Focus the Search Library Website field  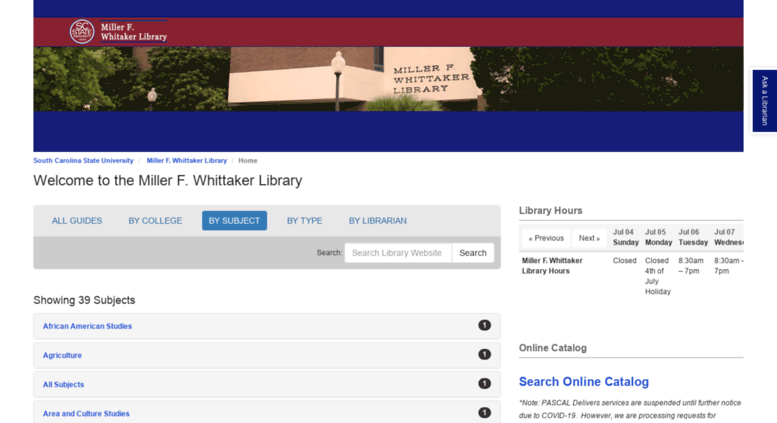(398, 253)
